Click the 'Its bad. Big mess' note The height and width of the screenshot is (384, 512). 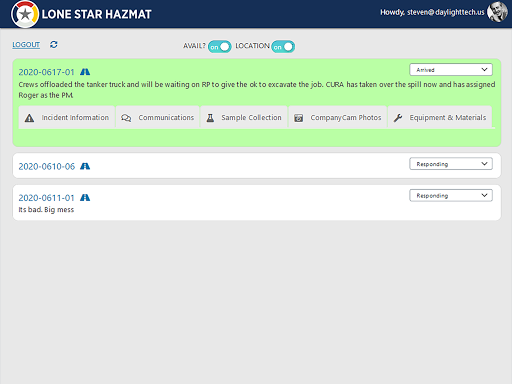click(46, 210)
